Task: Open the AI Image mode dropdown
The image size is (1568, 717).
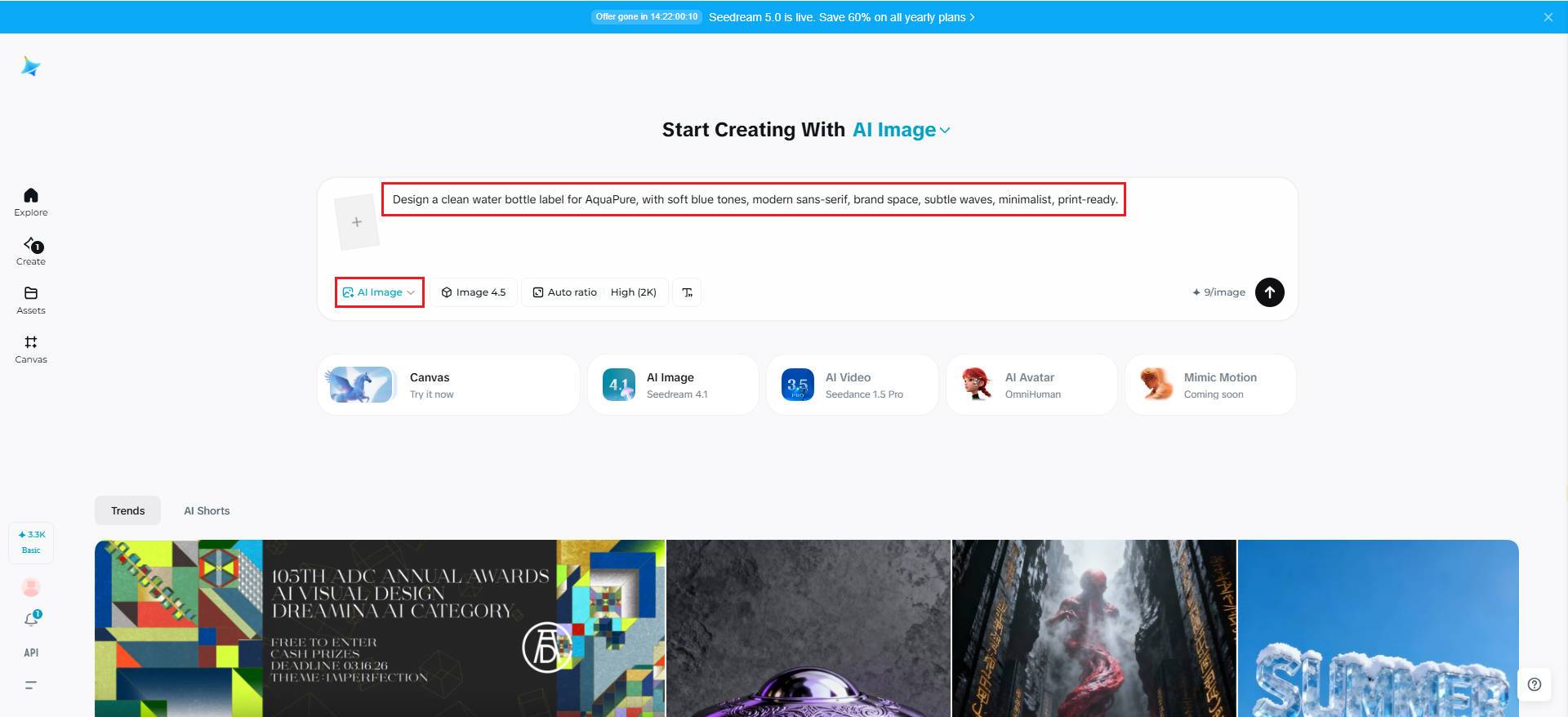Action: pyautogui.click(x=379, y=292)
